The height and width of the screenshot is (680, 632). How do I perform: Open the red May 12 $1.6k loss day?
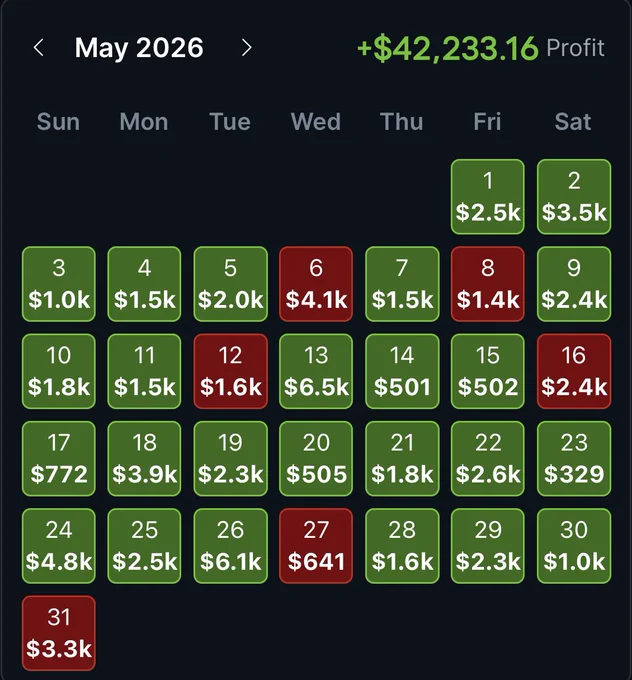[x=230, y=371]
